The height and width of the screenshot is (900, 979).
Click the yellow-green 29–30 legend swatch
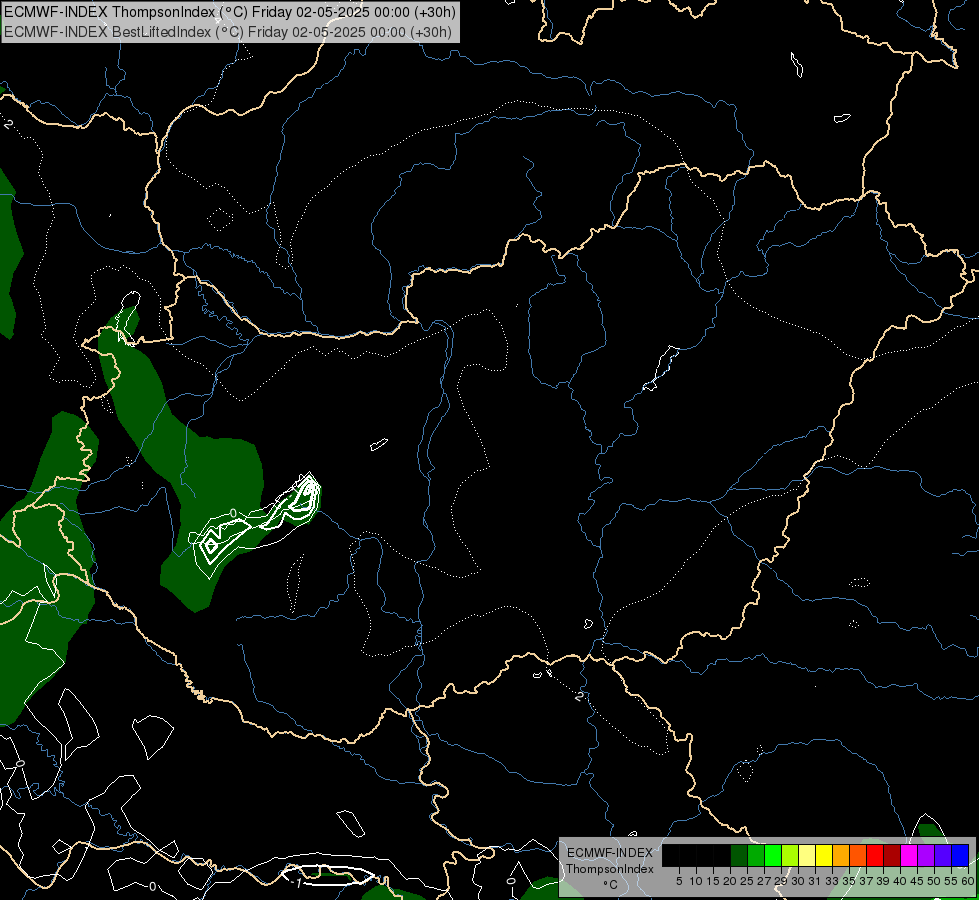pos(790,856)
